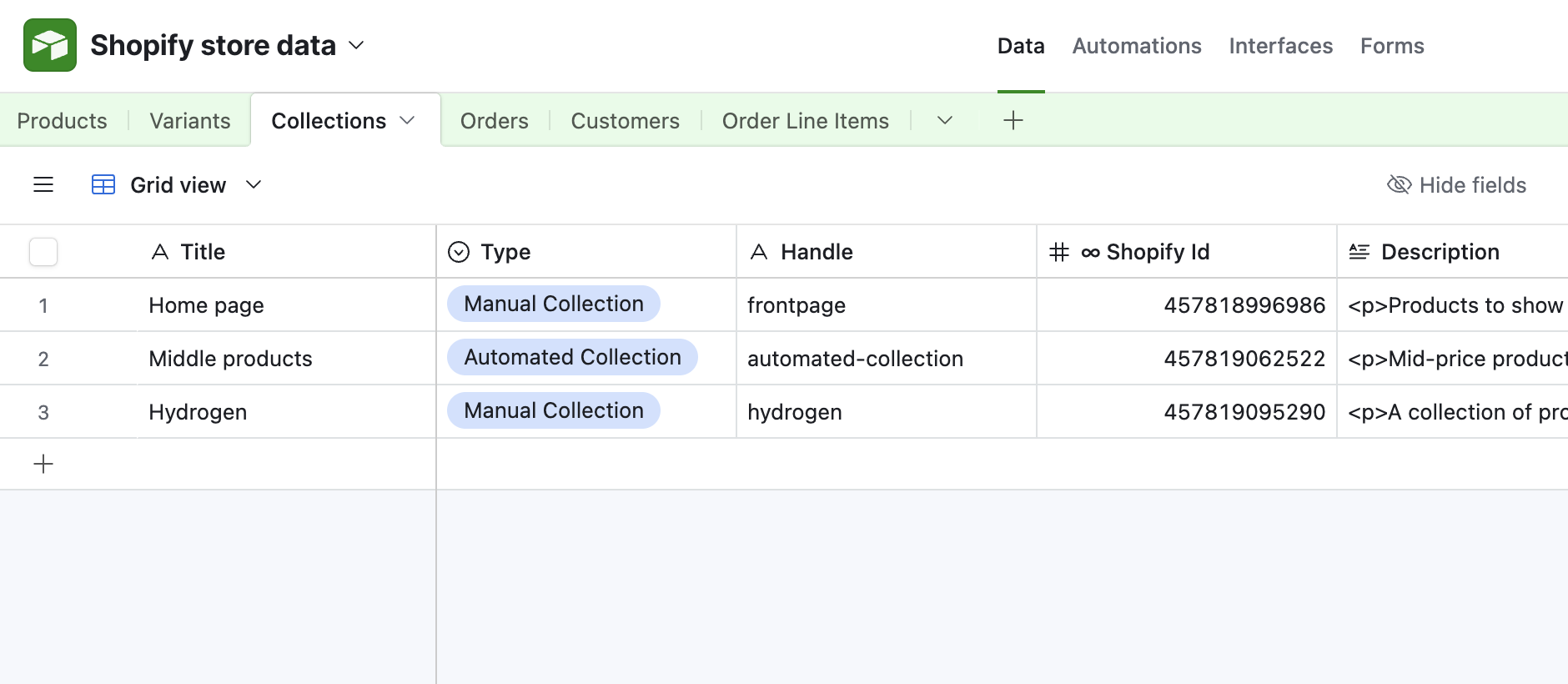Expand the Grid view options chevron
Viewport: 1568px width, 684px height.
[x=254, y=184]
